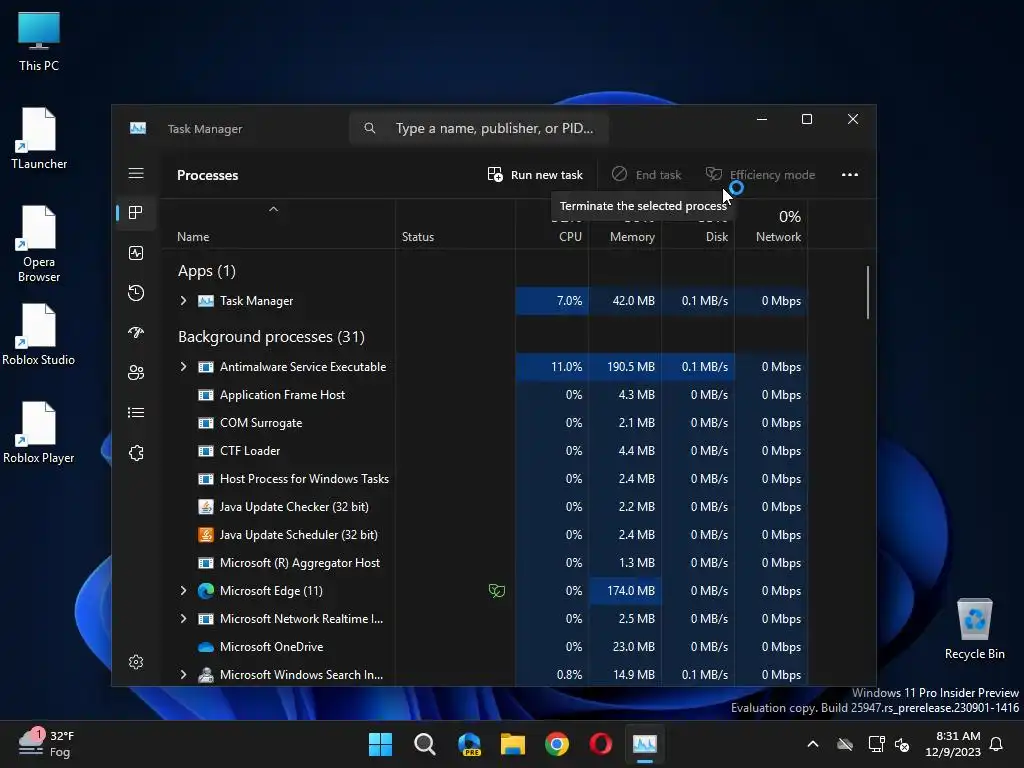Image resolution: width=1024 pixels, height=768 pixels.
Task: Click the Apps (1) group header
Action: (207, 271)
